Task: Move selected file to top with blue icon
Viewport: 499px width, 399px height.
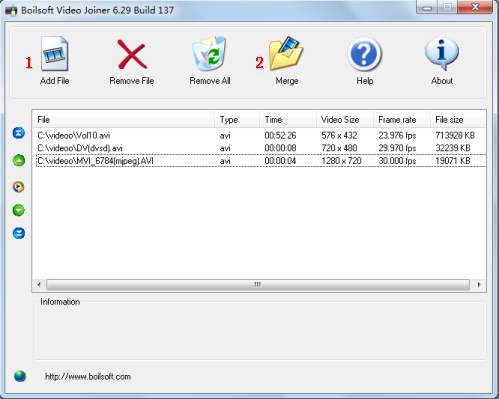Action: click(x=19, y=133)
